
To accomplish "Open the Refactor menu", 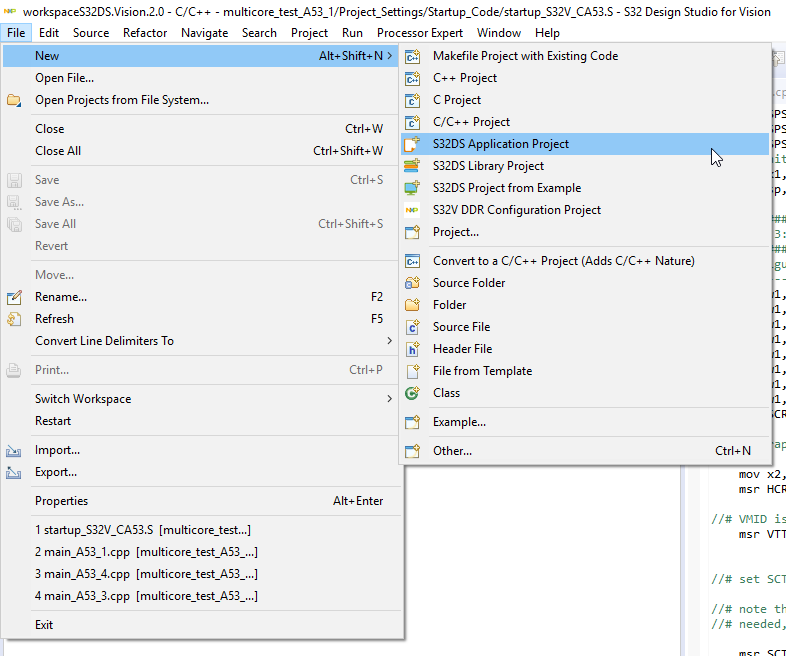I will [145, 33].
